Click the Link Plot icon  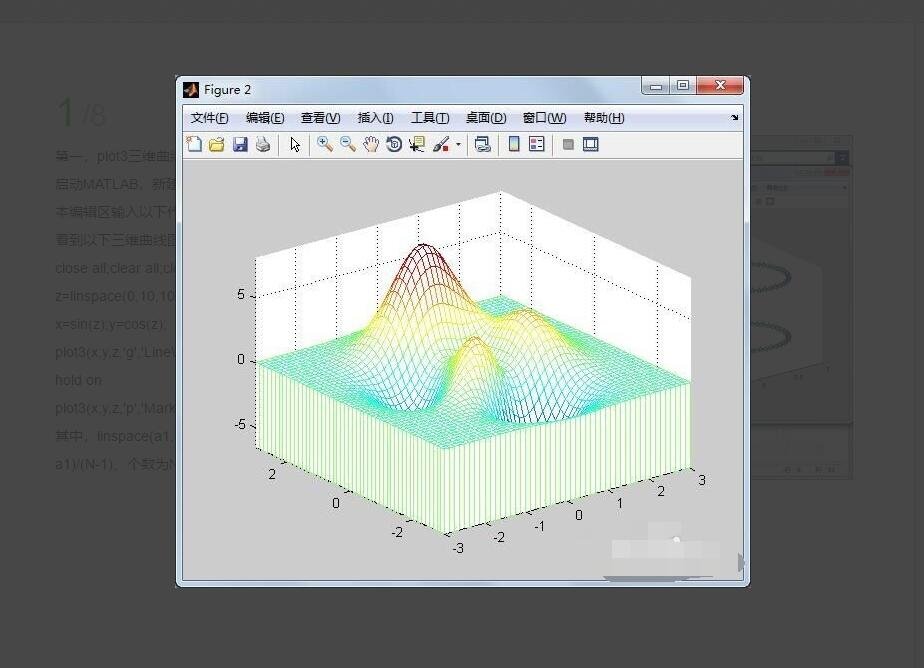tap(483, 144)
